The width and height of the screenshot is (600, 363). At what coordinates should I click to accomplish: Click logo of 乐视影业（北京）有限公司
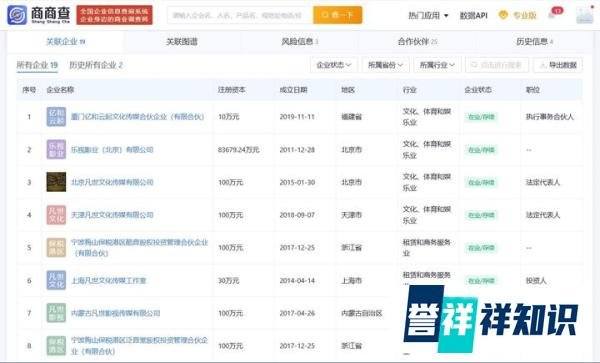pyautogui.click(x=56, y=149)
